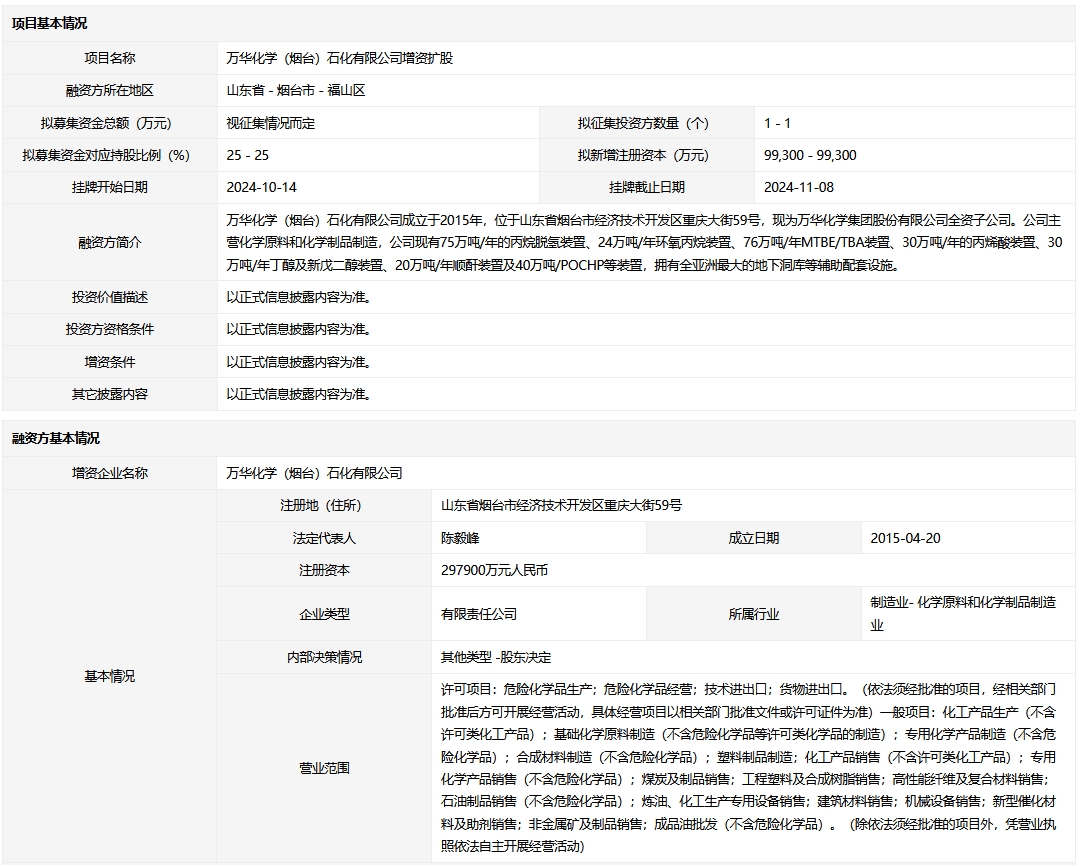
Task: Click the listing start date 2024-10-14
Action: click(262, 187)
